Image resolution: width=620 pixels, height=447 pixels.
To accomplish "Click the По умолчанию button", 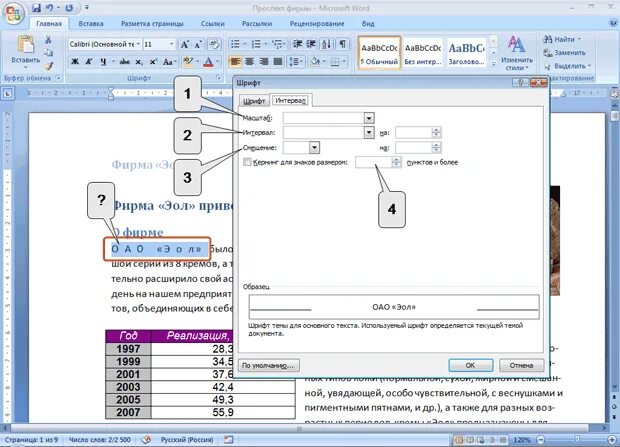I will (x=268, y=365).
